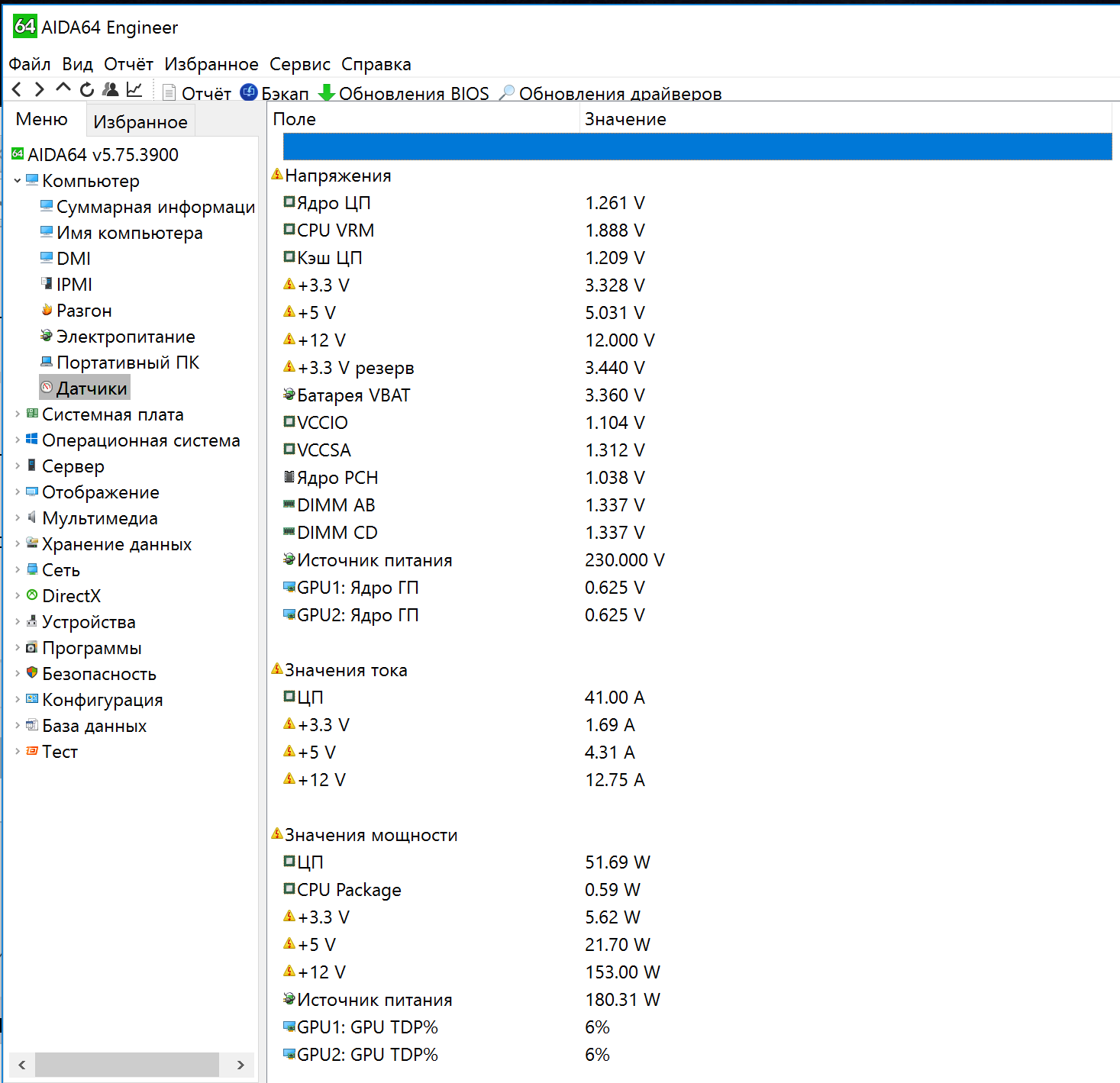Click the 230.000 V power supply value
The width and height of the screenshot is (1120, 1083).
click(625, 559)
